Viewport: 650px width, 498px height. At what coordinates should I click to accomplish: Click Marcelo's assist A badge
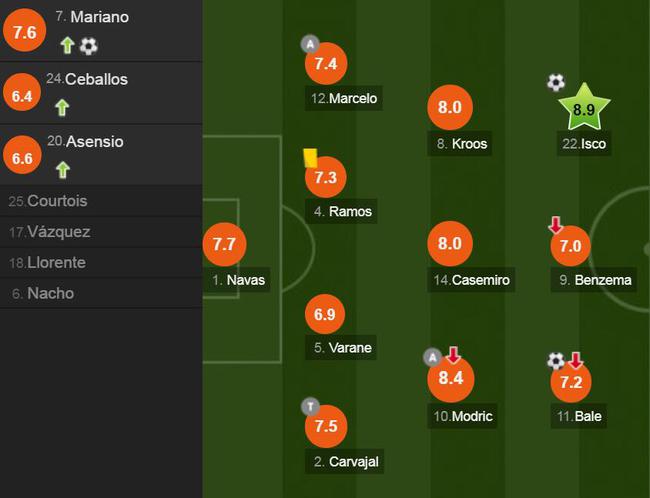point(310,44)
